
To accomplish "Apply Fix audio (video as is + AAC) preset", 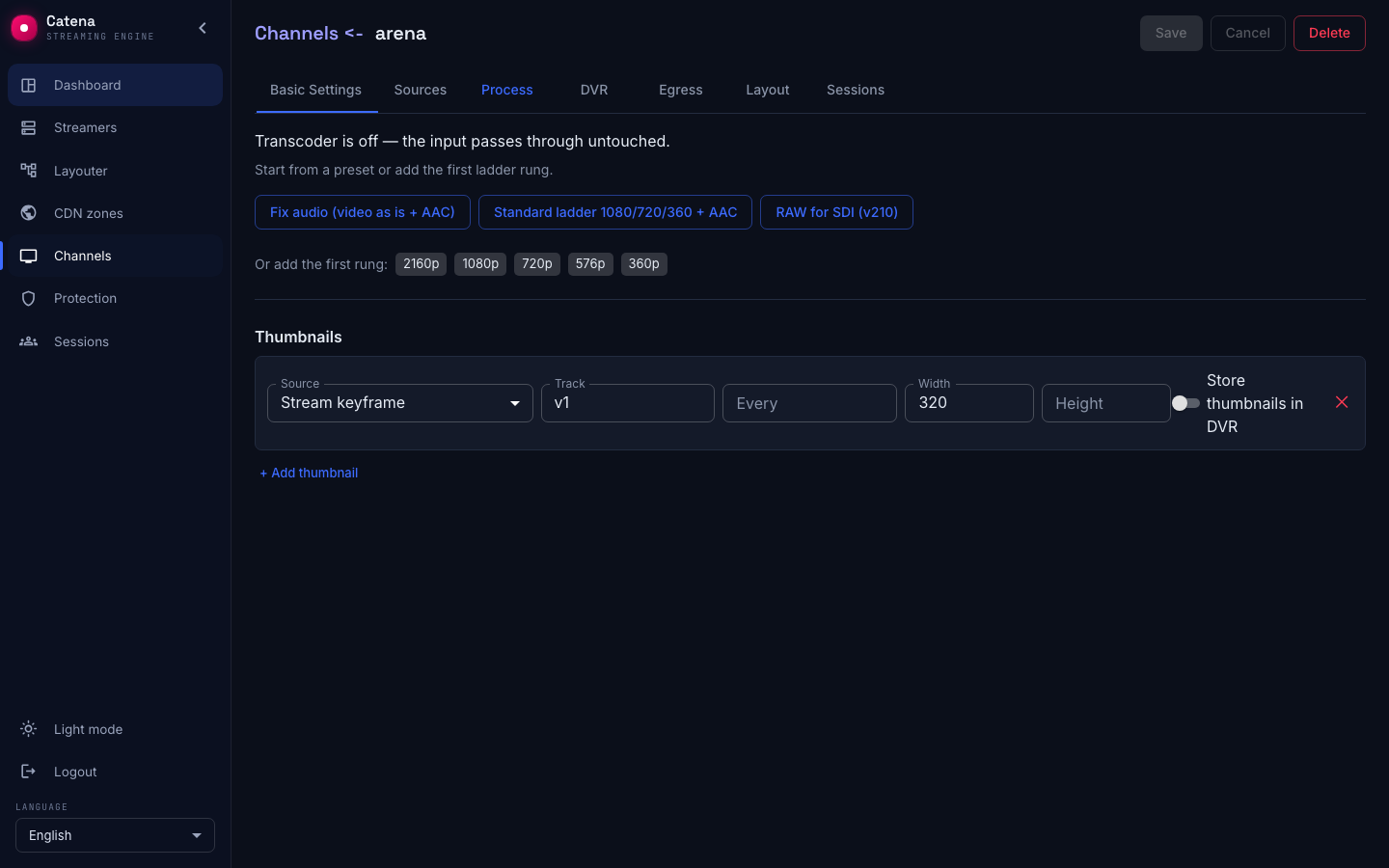I will (363, 212).
